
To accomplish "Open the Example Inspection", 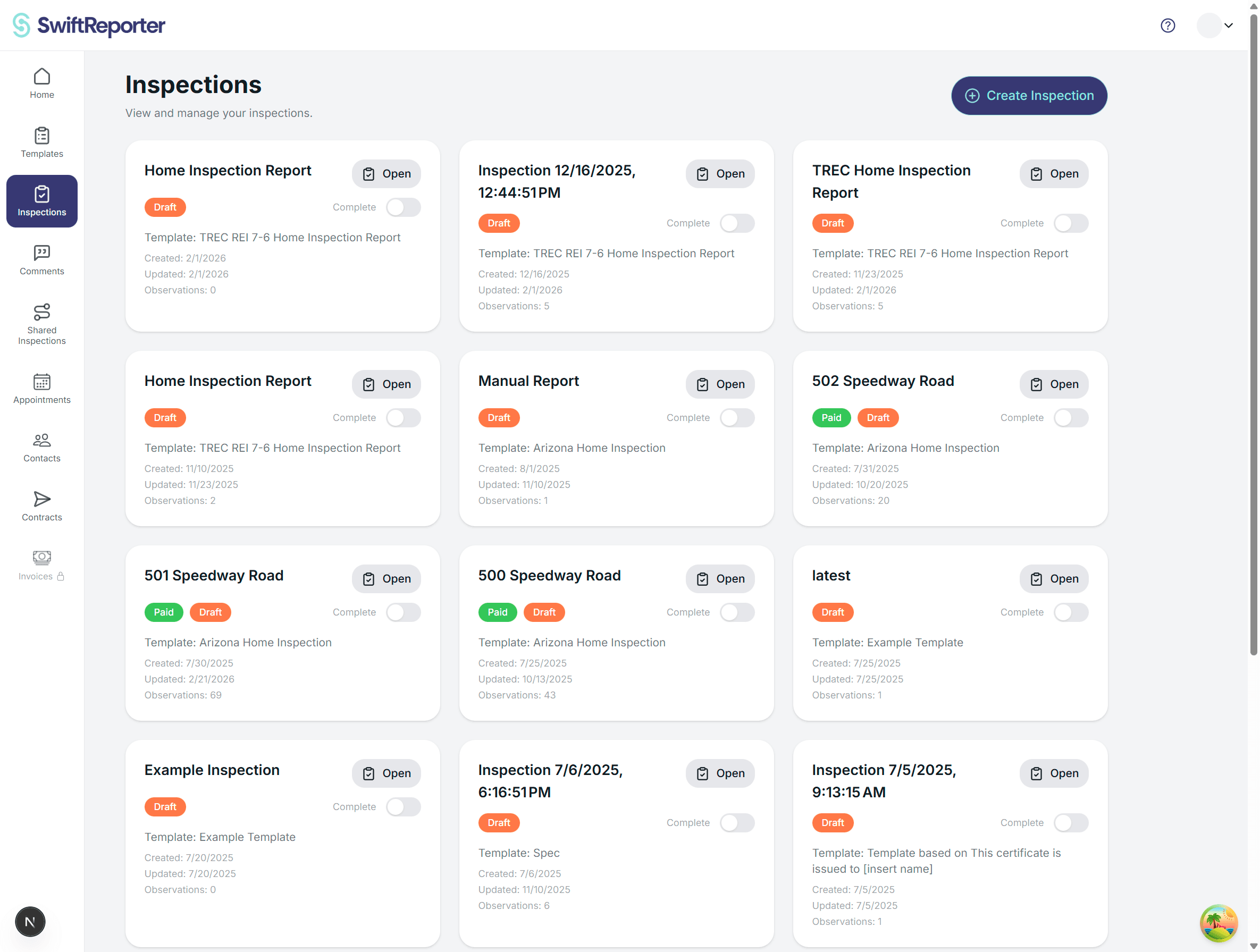I will (x=386, y=773).
